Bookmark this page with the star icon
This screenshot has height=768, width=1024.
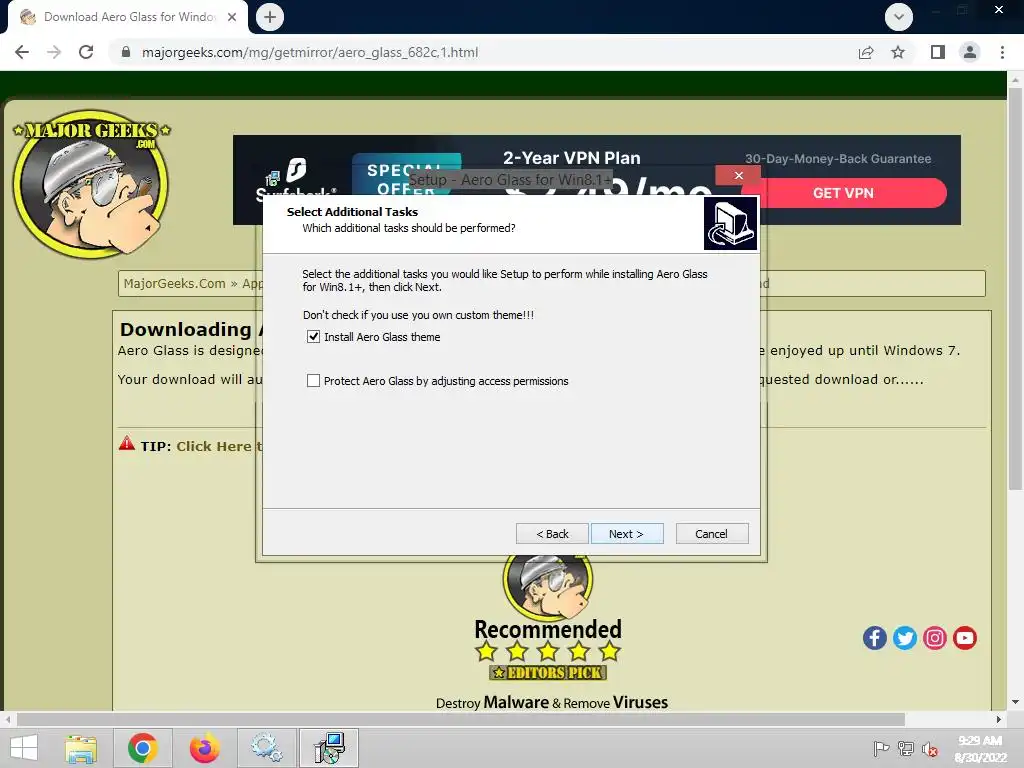[x=898, y=52]
